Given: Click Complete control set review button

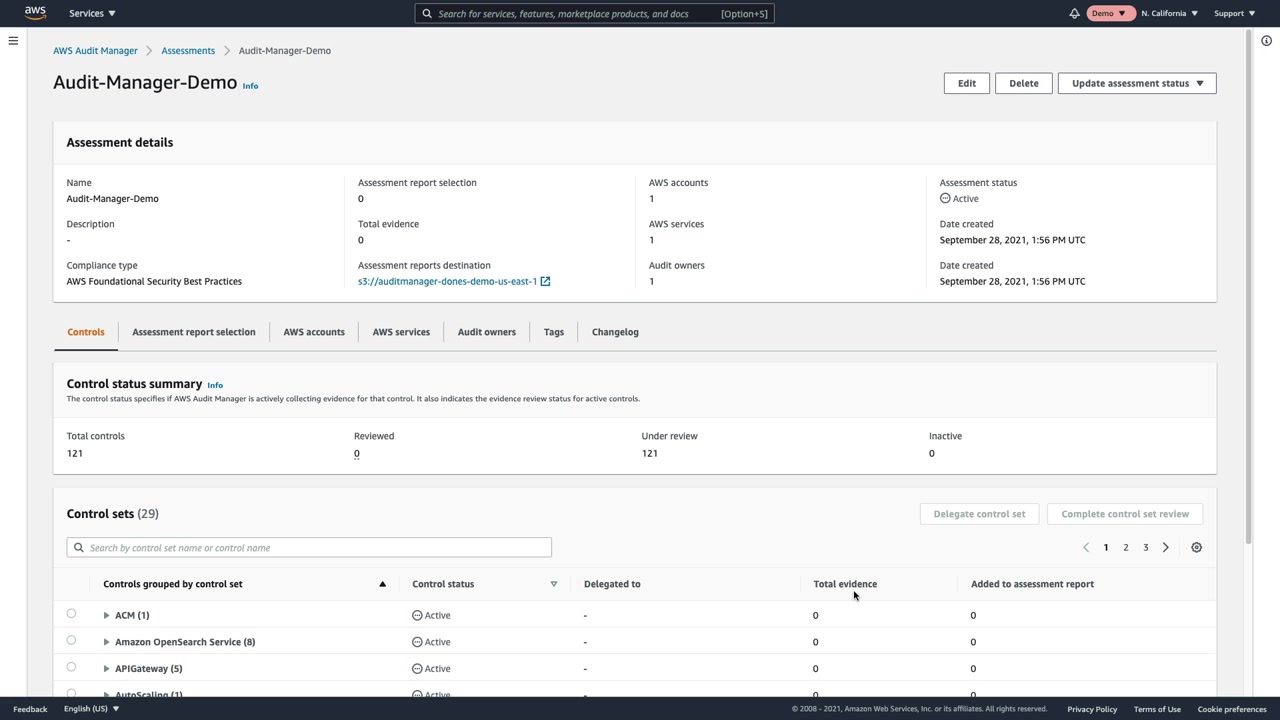Looking at the screenshot, I should pos(1125,514).
